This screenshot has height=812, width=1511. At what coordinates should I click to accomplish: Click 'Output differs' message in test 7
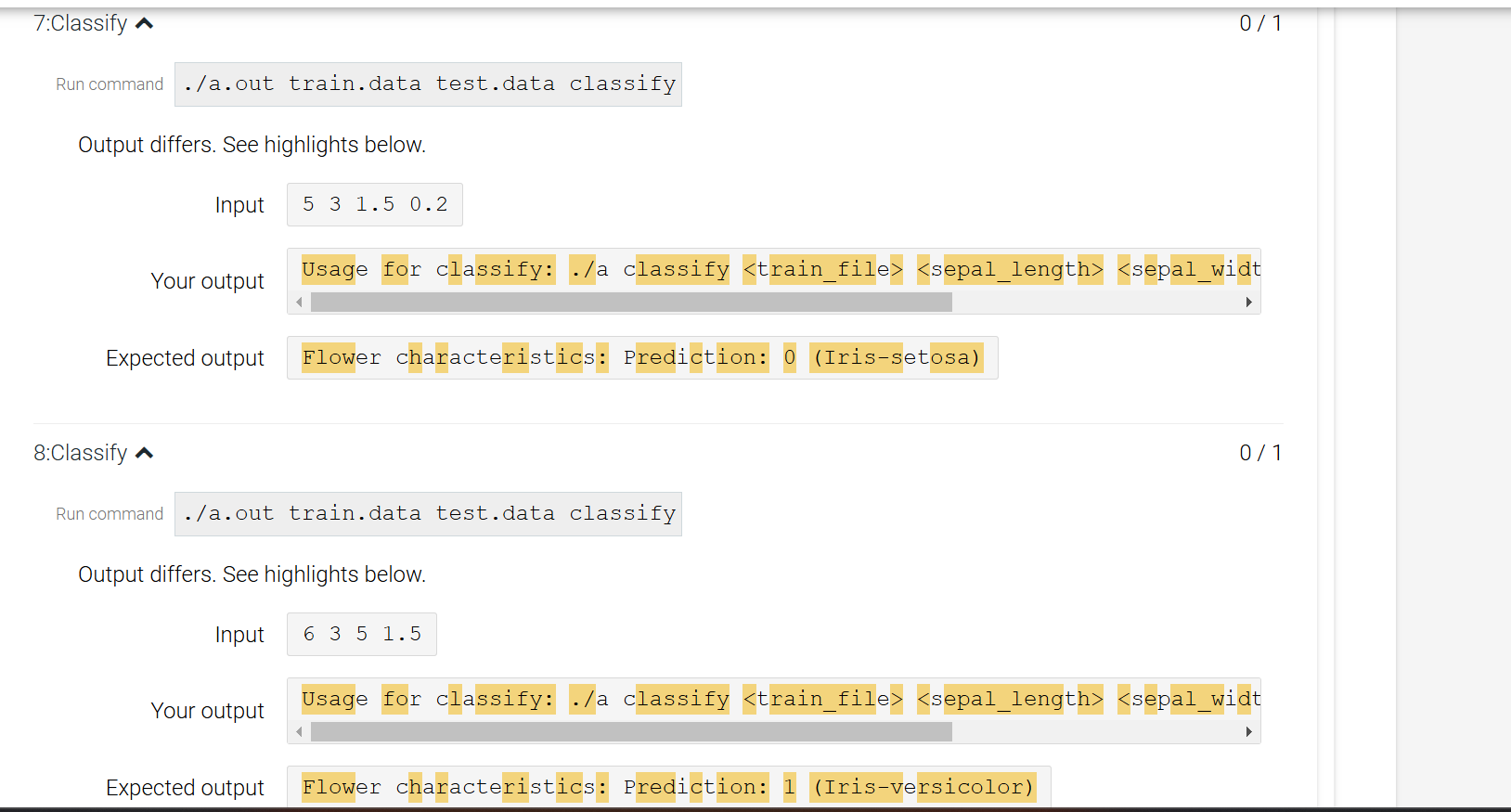[252, 145]
